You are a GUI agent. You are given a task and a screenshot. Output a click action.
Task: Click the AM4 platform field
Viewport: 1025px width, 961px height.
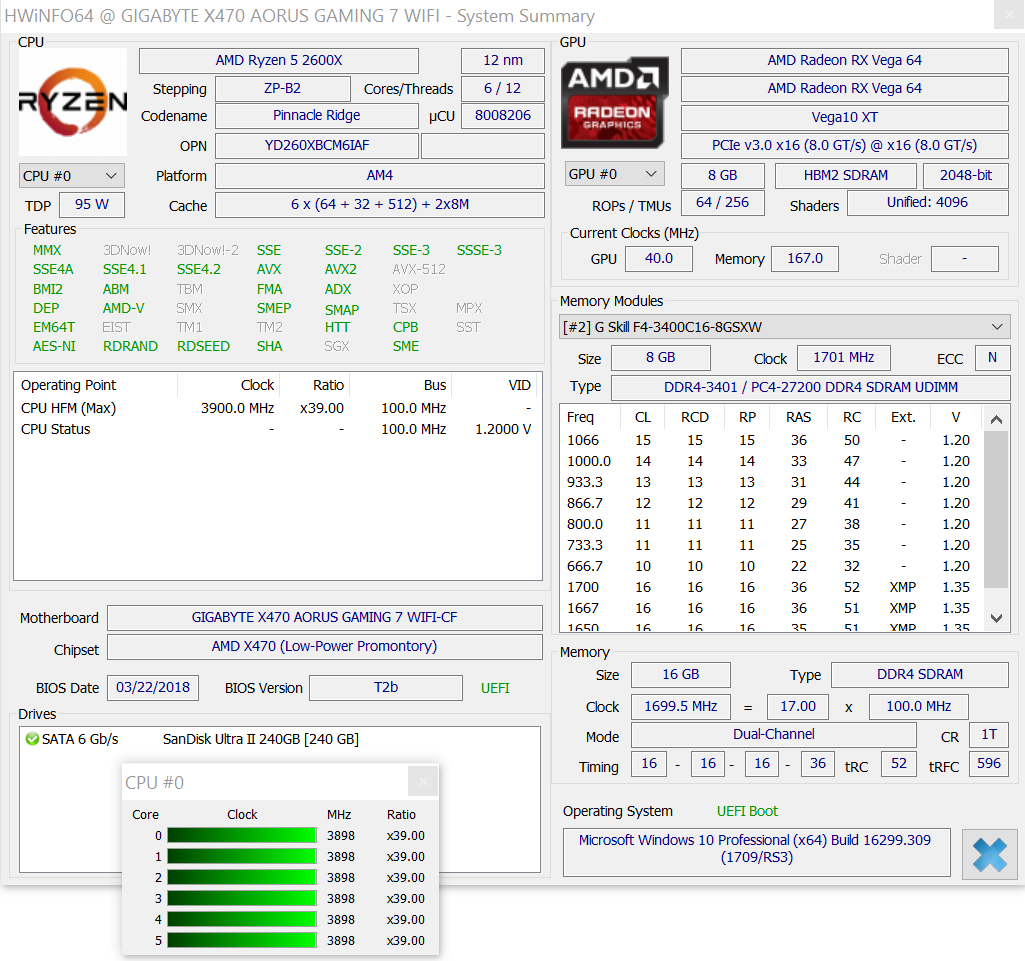(x=380, y=176)
